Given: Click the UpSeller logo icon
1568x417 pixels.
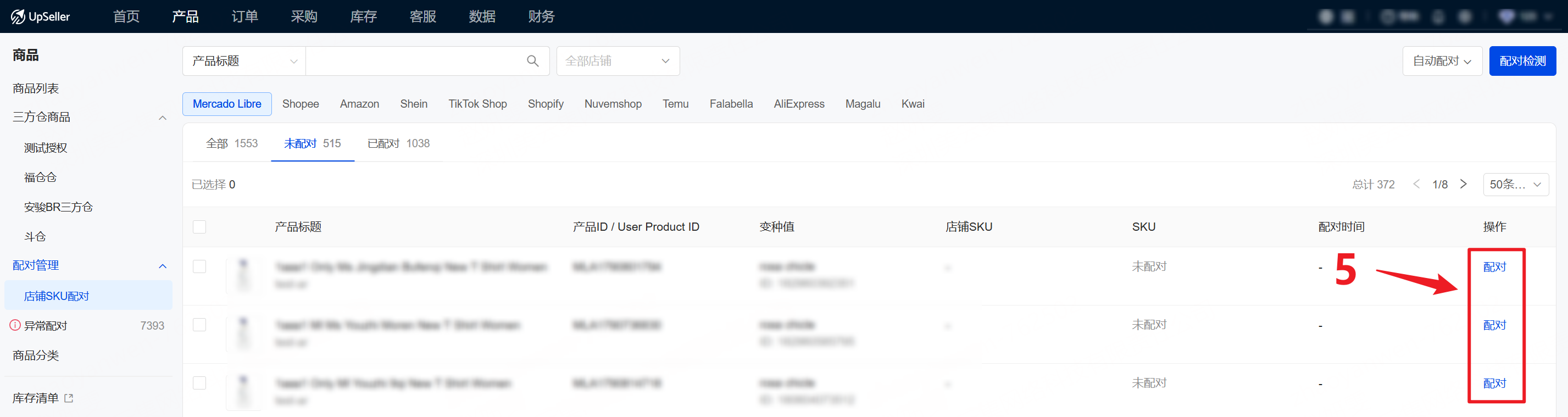Looking at the screenshot, I should pos(18,16).
